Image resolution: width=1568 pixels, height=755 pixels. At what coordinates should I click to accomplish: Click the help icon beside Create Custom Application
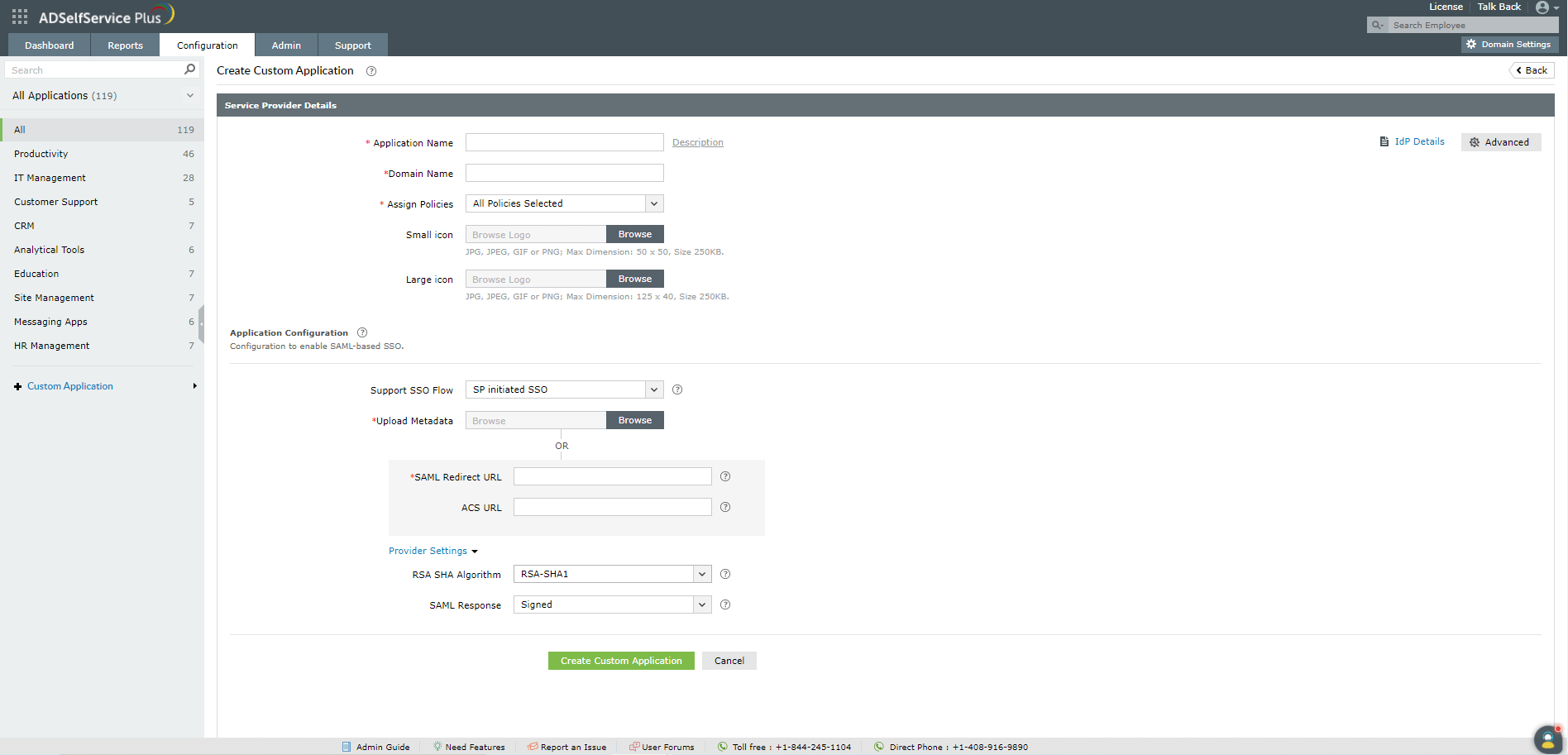pos(370,71)
